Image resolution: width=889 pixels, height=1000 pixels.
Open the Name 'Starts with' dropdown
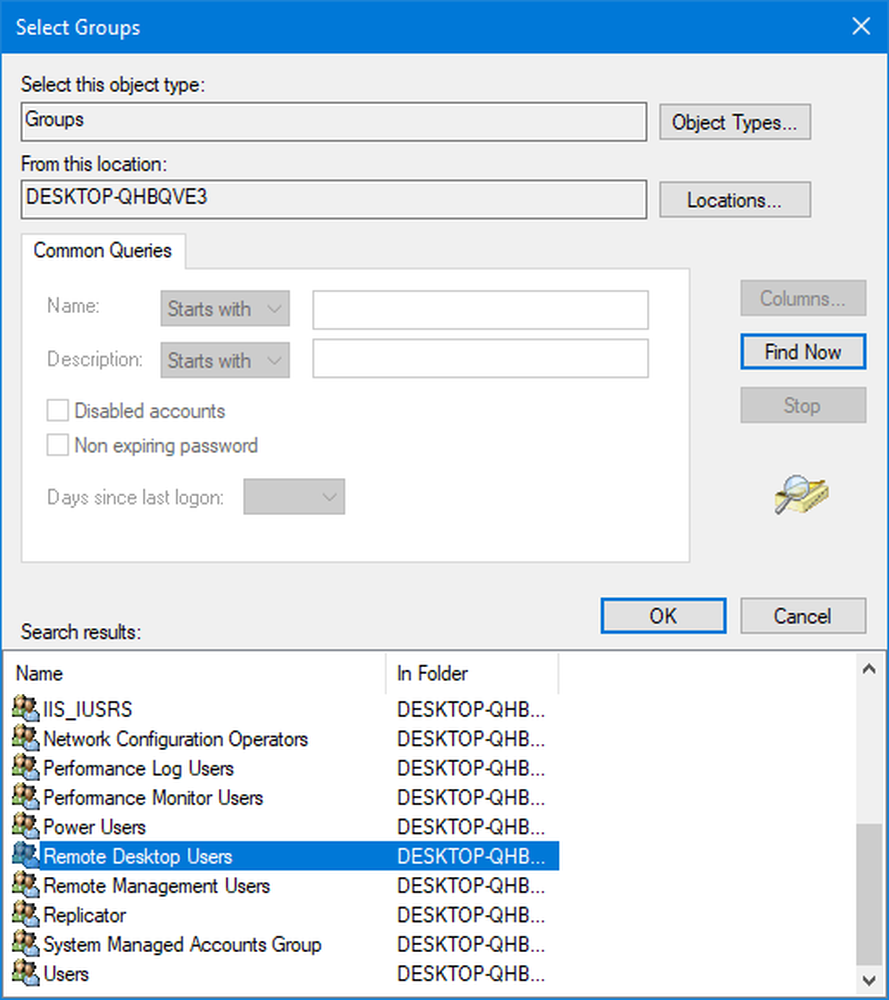click(x=225, y=309)
